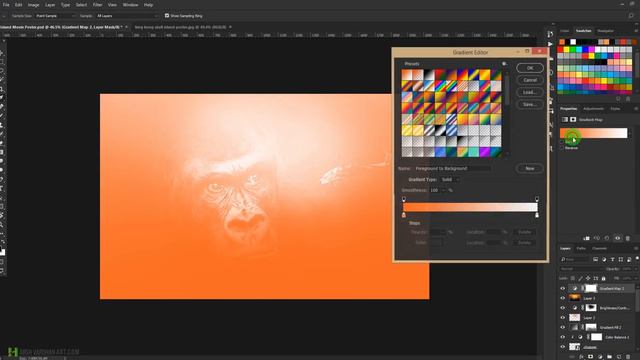Open gradient picker arrow in Properties
This screenshot has height=360, width=640.
tap(631, 133)
